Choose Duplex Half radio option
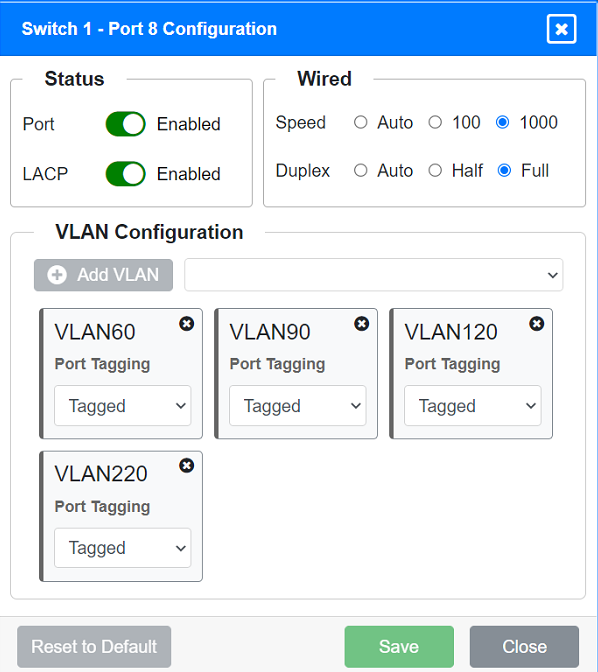The image size is (598, 672). point(435,170)
